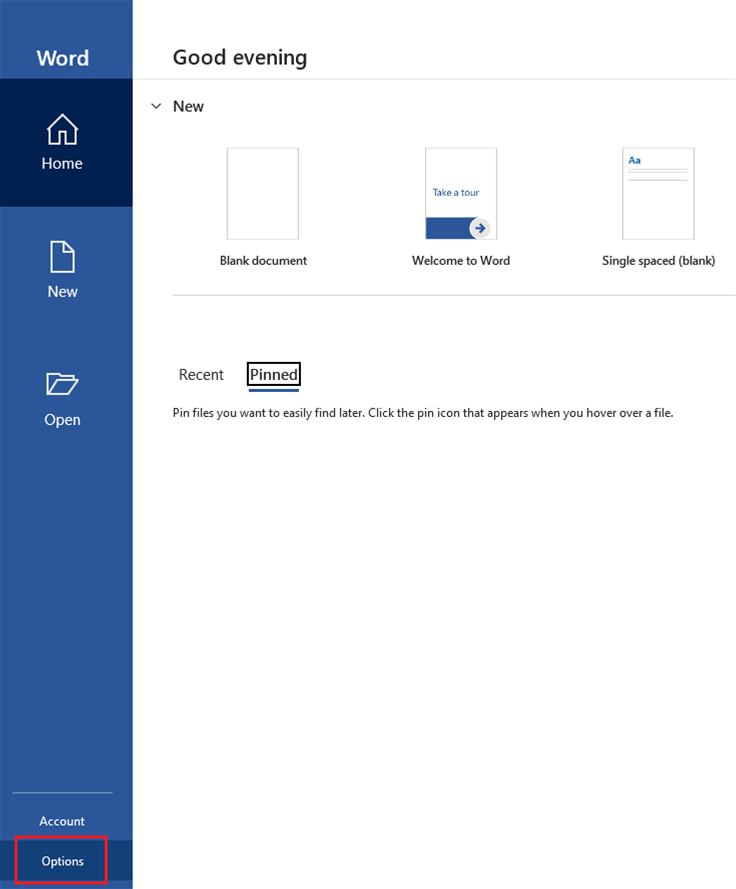This screenshot has height=889, width=736.
Task: Click the Open label in sidebar
Action: click(62, 420)
